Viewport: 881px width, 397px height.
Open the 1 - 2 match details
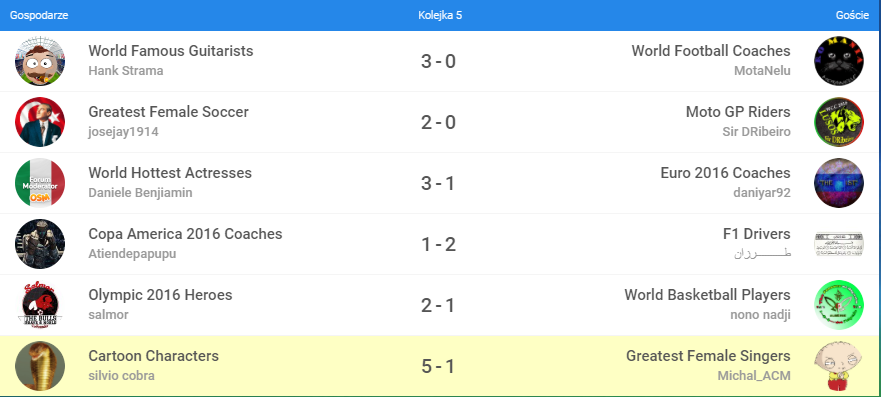[x=438, y=244]
